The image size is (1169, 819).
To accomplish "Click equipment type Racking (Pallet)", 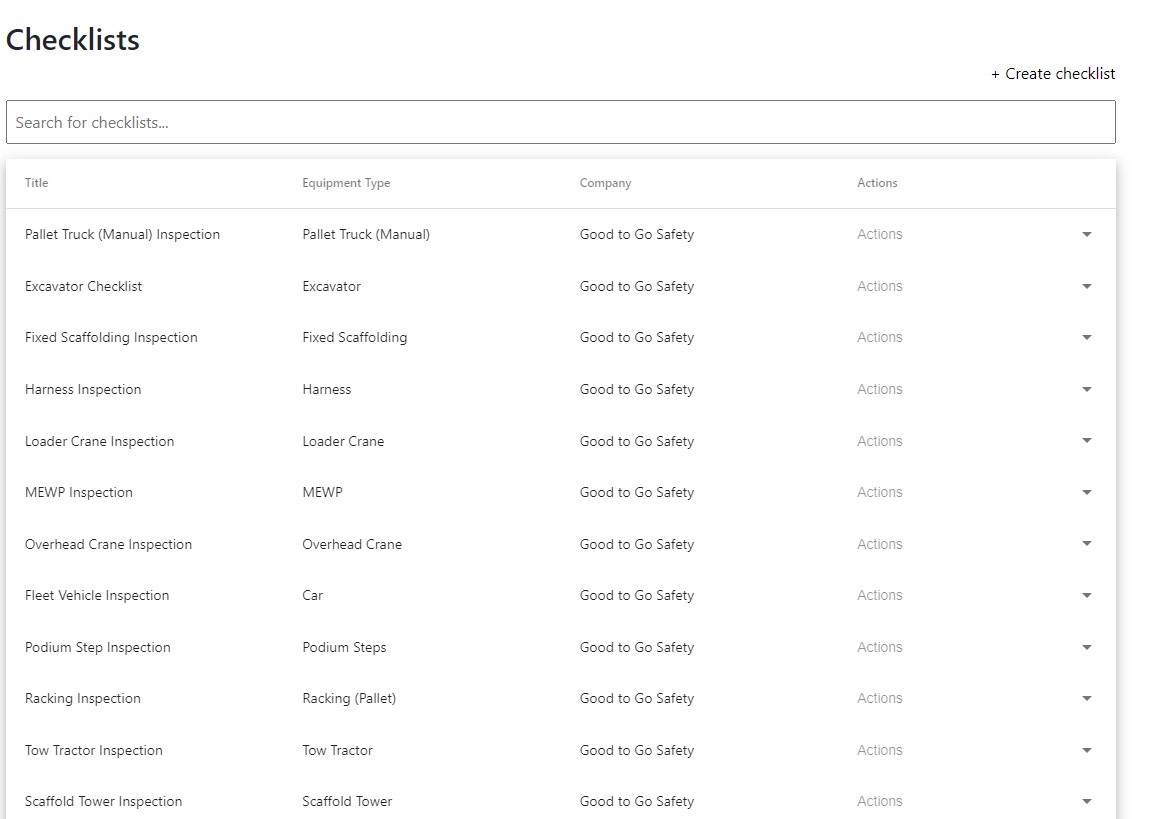I will (349, 698).
